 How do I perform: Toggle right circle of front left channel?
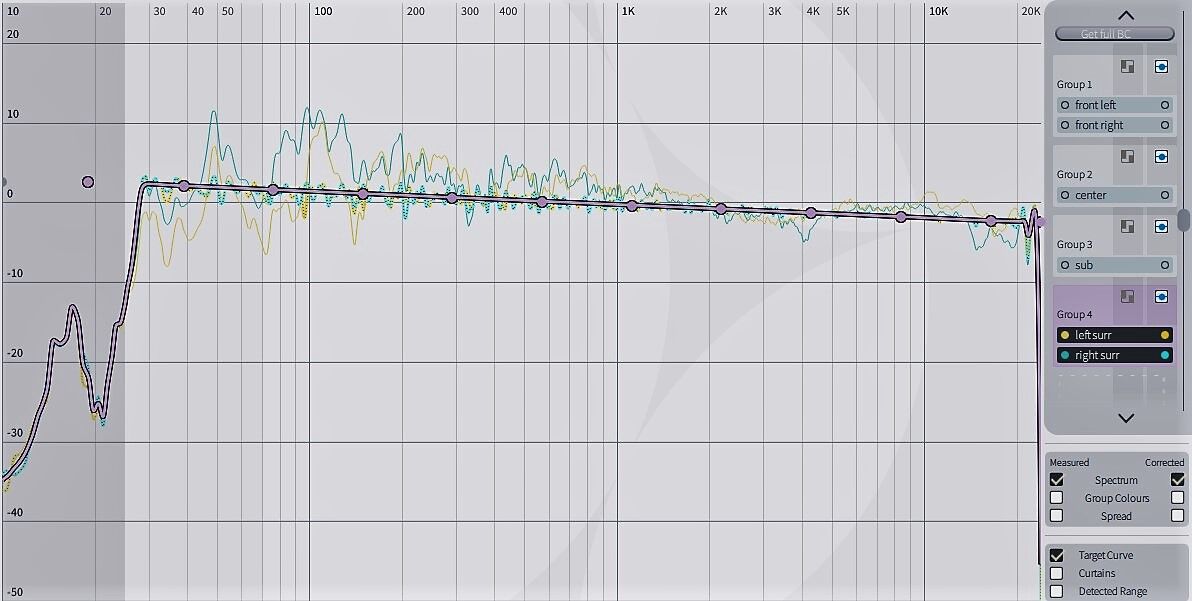coord(1165,105)
